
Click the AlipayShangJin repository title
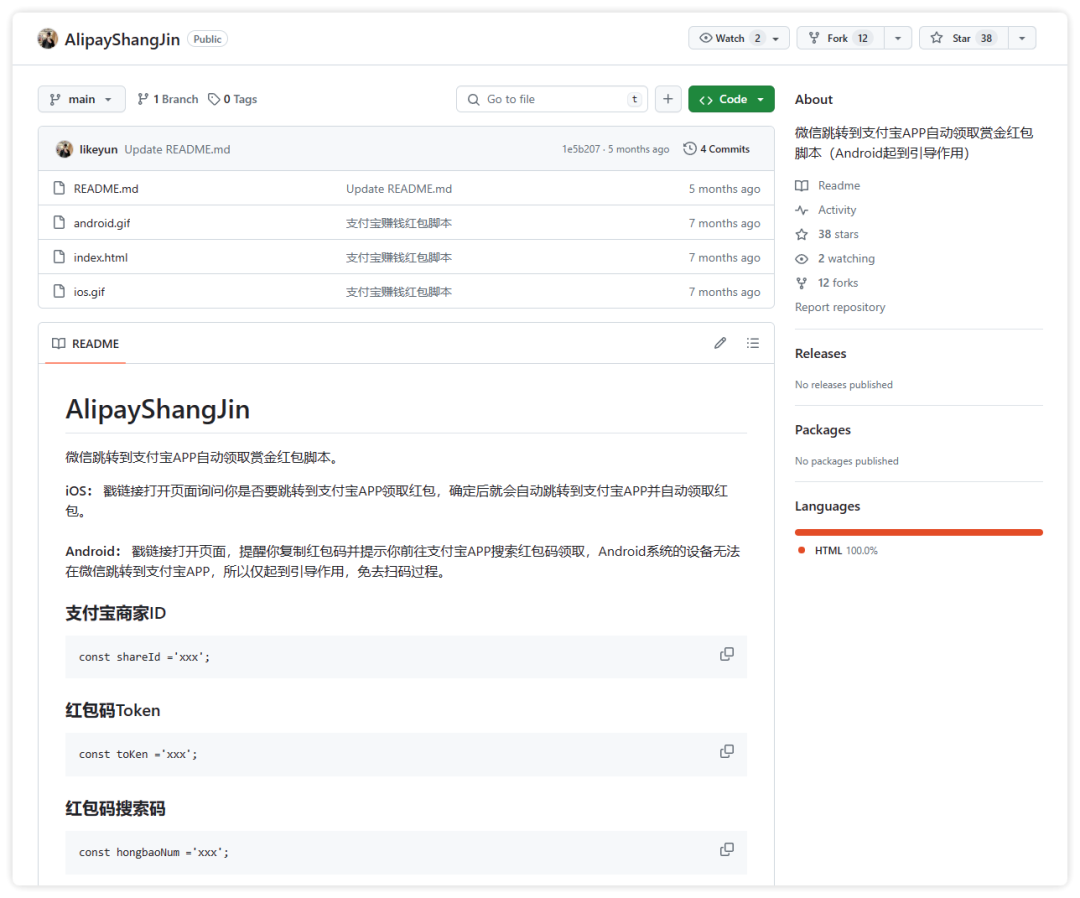click(x=122, y=39)
